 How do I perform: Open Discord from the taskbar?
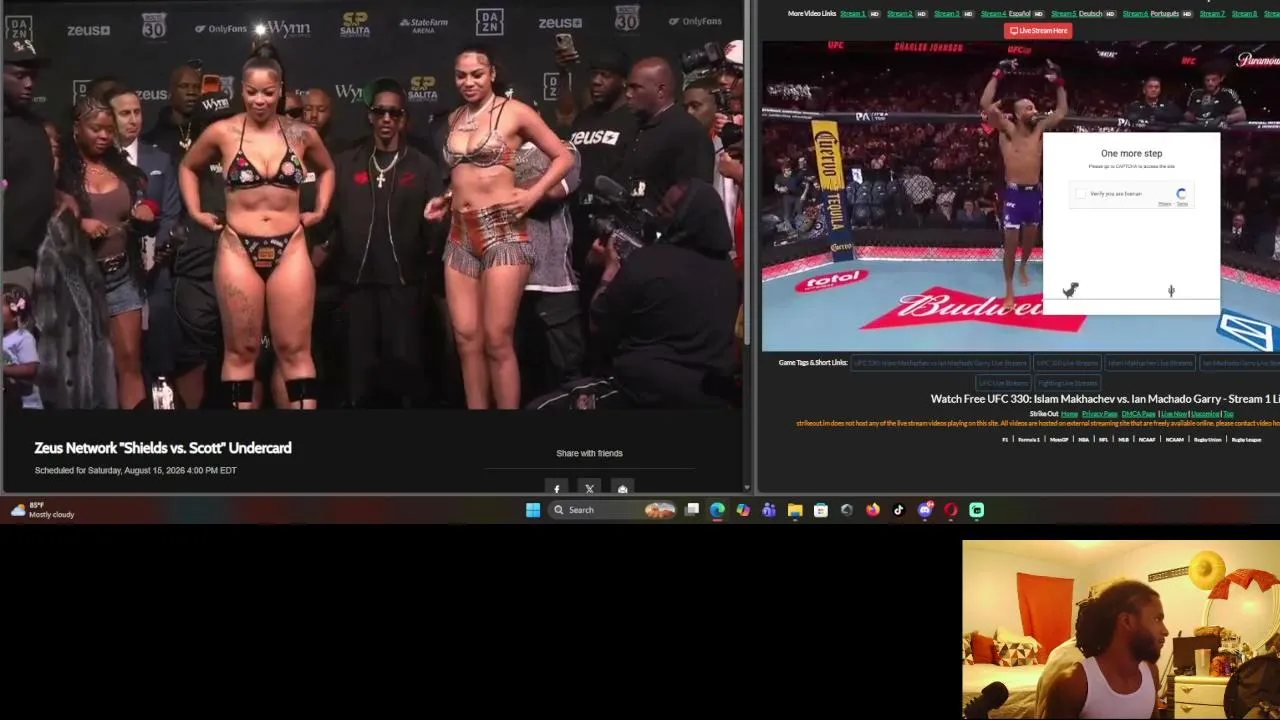pyautogui.click(x=925, y=510)
